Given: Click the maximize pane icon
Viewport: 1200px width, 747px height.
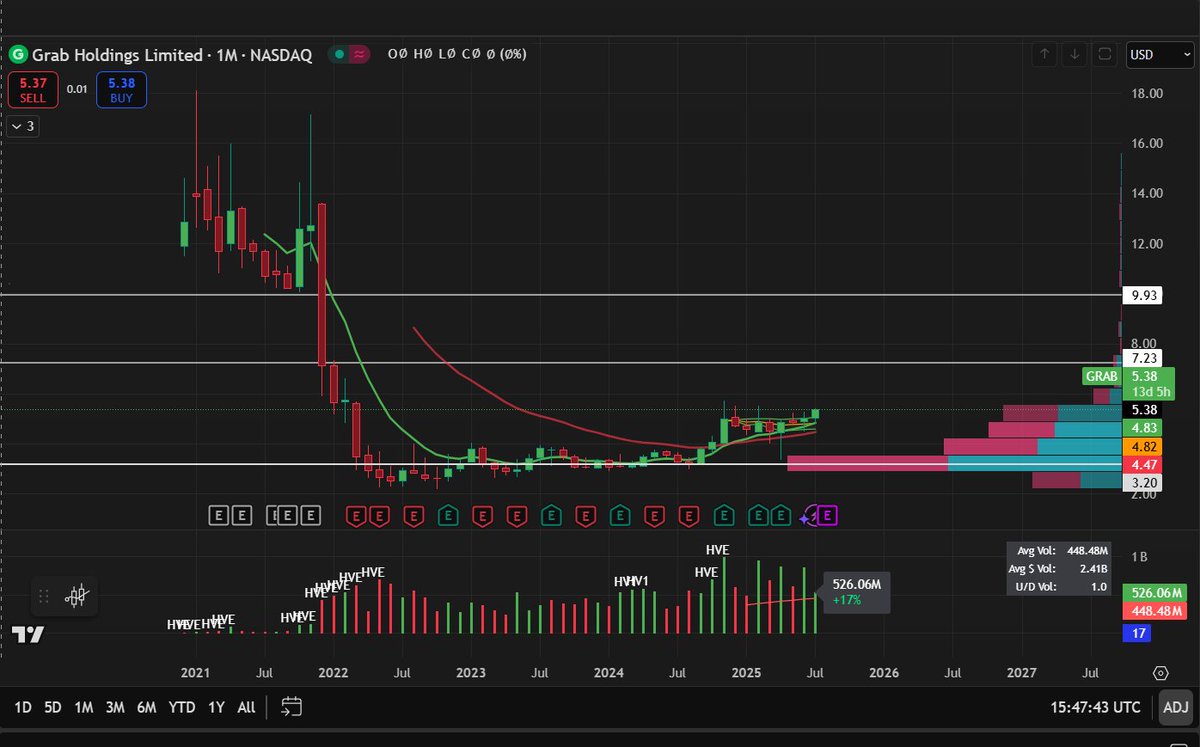Looking at the screenshot, I should coord(1104,54).
